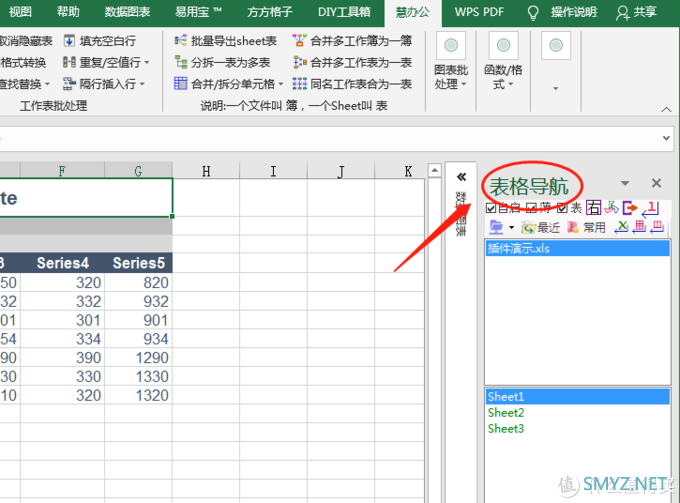Click 批量导出sheet表 export icon
The image size is (680, 503).
click(x=180, y=41)
